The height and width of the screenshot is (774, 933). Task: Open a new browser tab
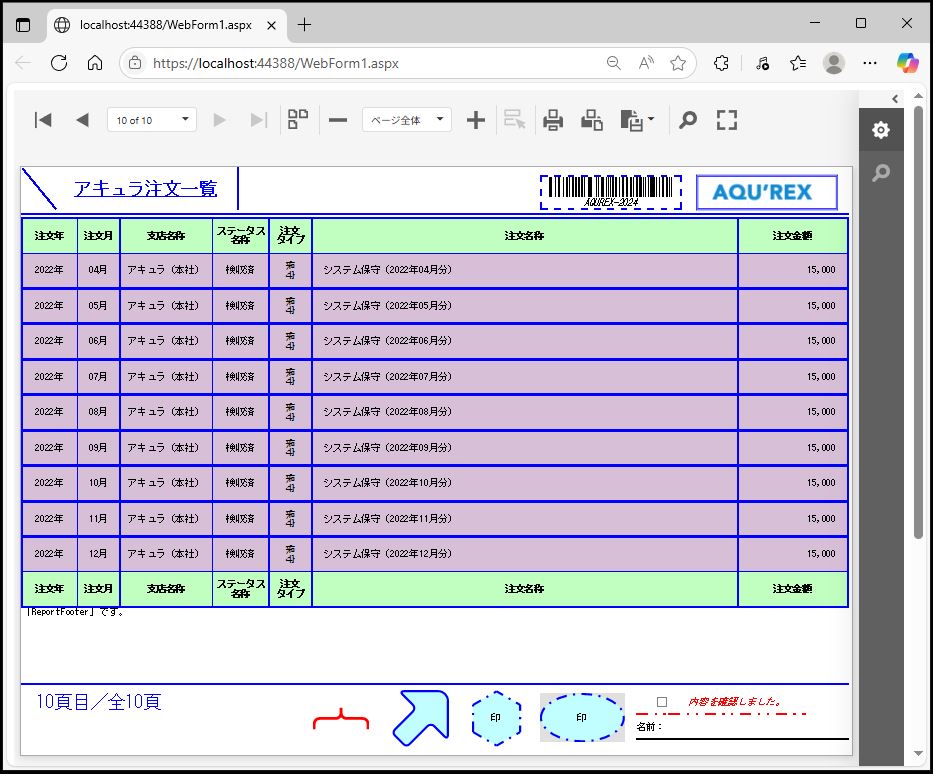pos(305,24)
